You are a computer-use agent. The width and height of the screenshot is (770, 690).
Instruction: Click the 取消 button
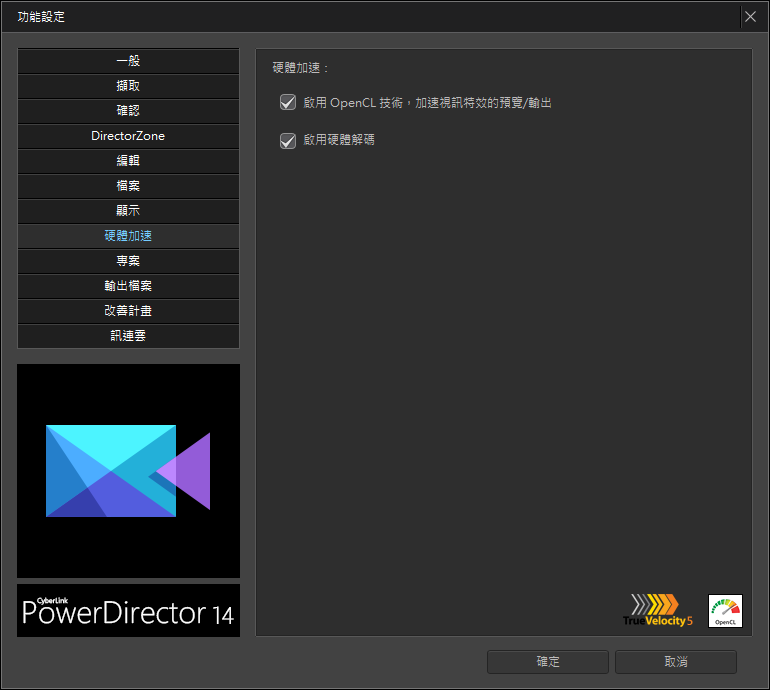(x=676, y=662)
